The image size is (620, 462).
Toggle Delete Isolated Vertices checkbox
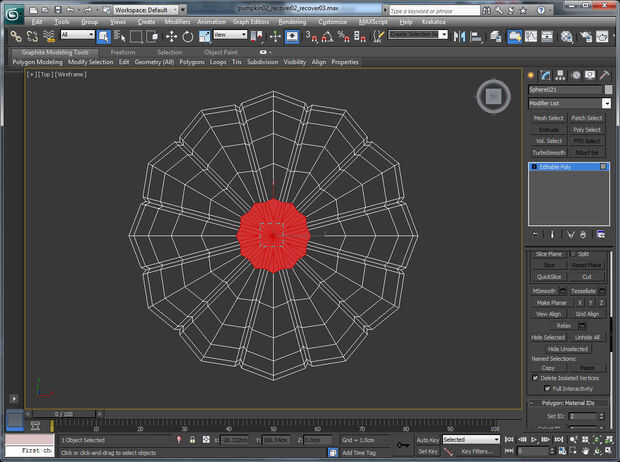535,378
